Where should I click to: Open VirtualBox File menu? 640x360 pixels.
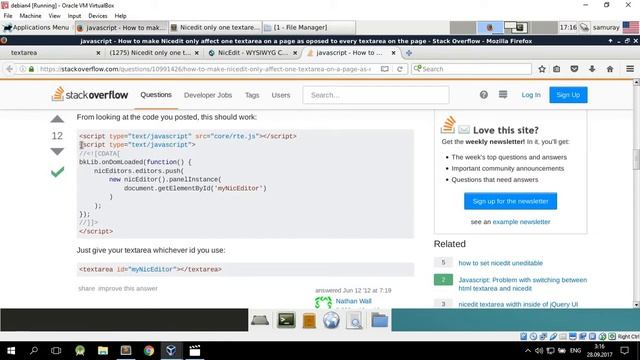(x=8, y=16)
